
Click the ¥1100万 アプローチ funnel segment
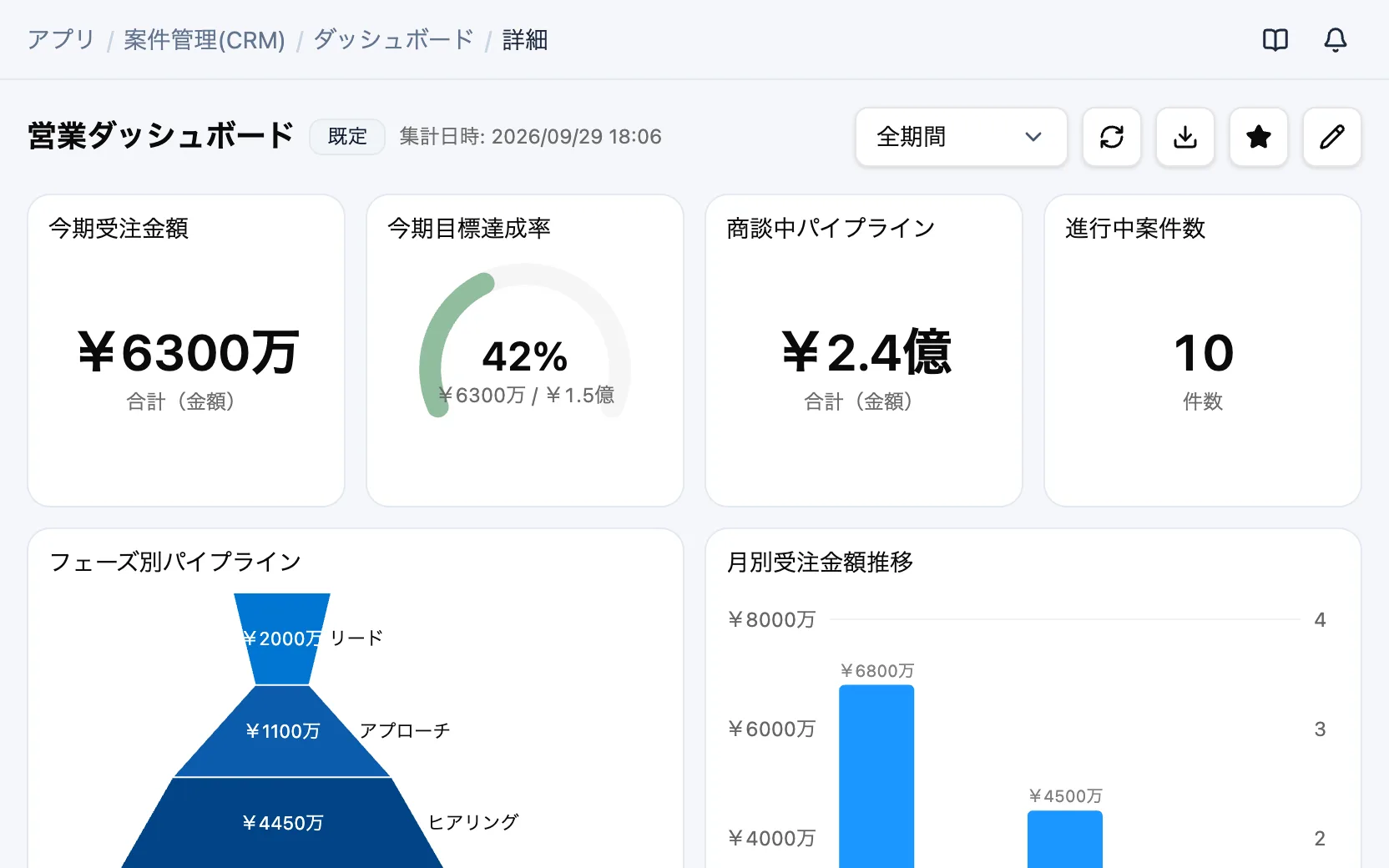tap(282, 731)
